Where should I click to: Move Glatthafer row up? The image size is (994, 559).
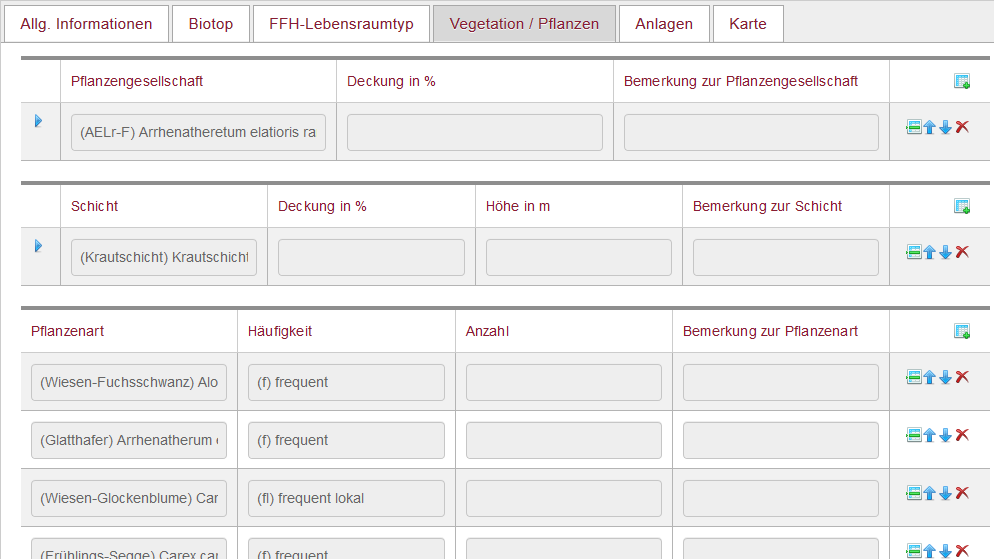(x=929, y=435)
